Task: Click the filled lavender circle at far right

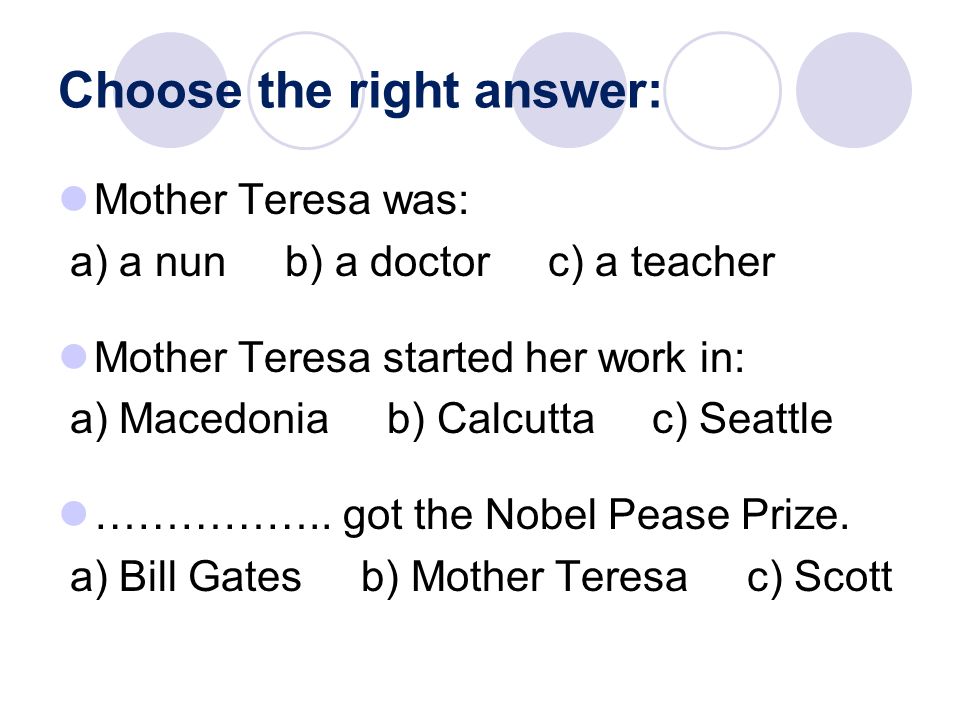Action: (x=853, y=90)
